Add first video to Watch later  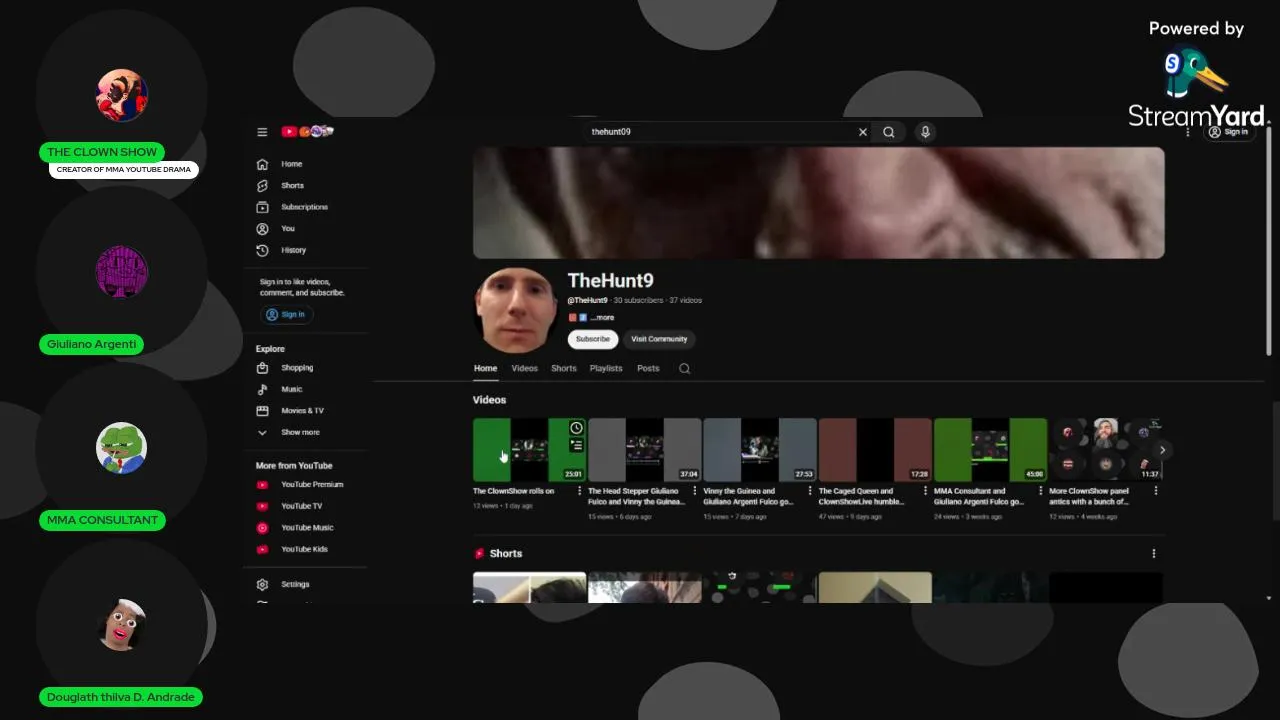tap(577, 428)
